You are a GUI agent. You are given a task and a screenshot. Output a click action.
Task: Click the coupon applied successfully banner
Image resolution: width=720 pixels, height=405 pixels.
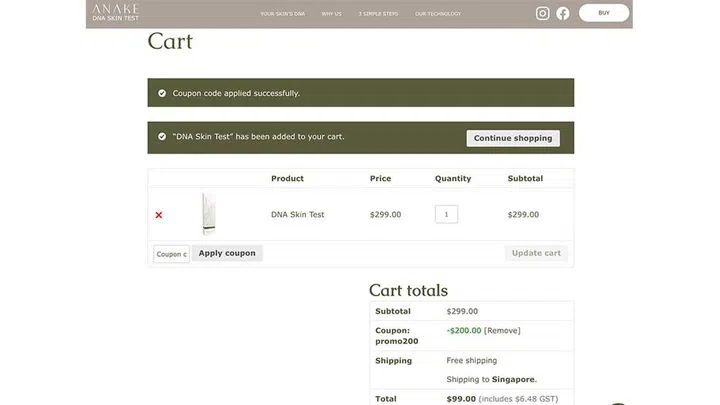(x=360, y=93)
